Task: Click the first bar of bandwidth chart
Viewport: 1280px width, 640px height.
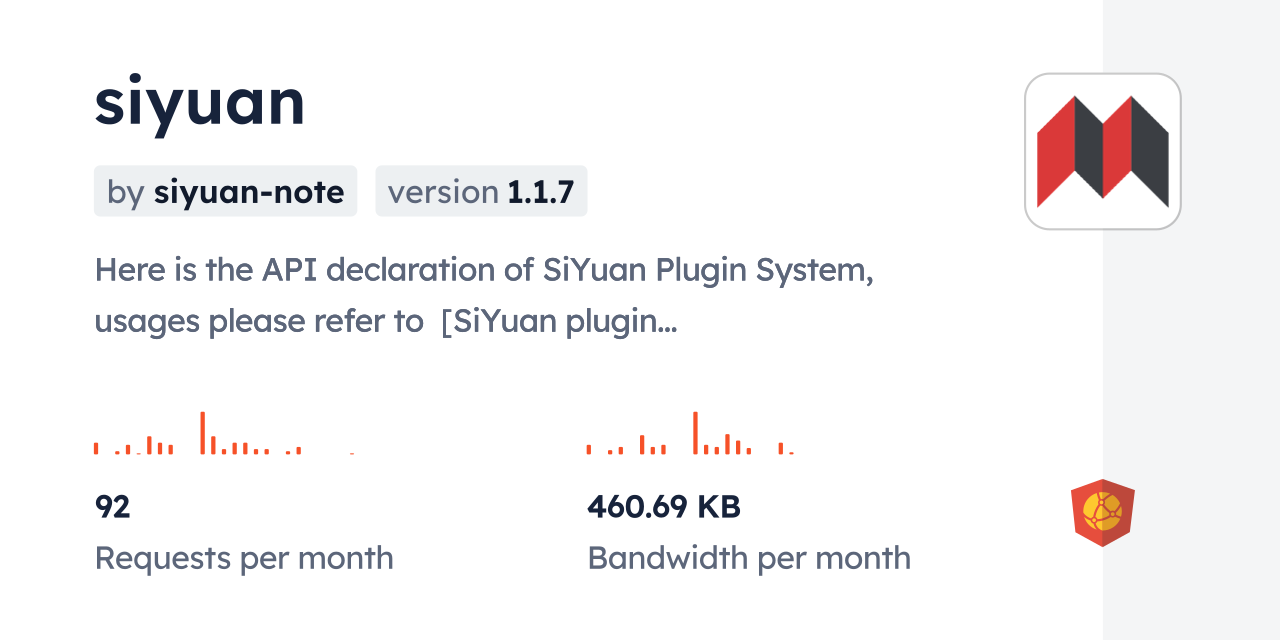Action: (x=589, y=449)
